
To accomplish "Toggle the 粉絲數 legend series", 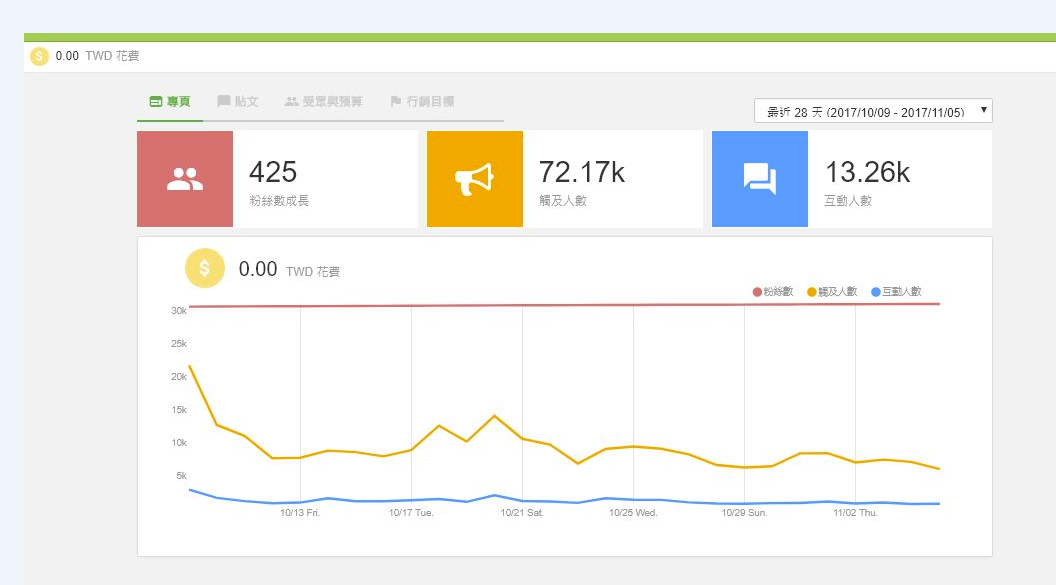I will (773, 291).
